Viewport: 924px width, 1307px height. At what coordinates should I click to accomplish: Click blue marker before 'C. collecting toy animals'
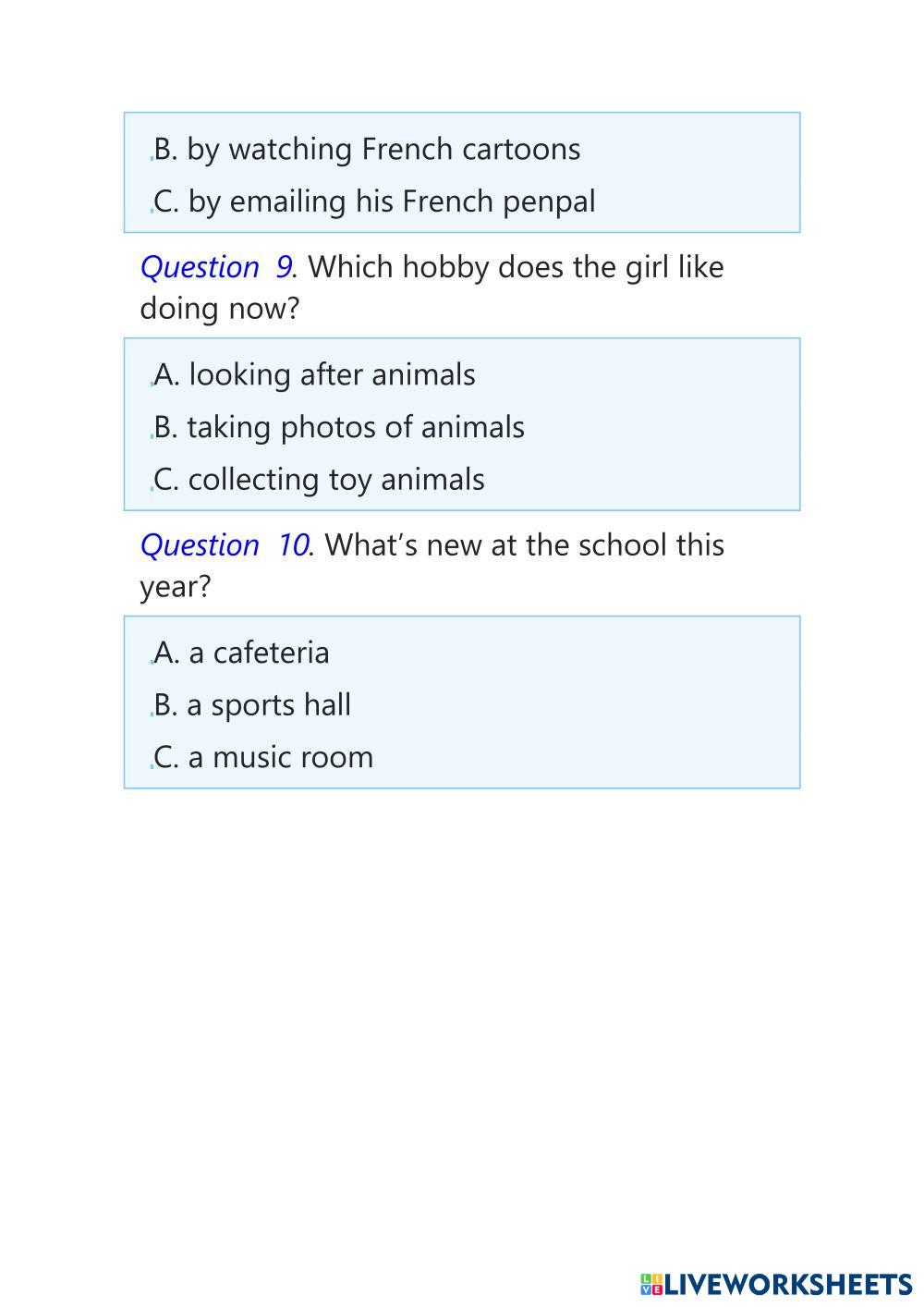(152, 488)
